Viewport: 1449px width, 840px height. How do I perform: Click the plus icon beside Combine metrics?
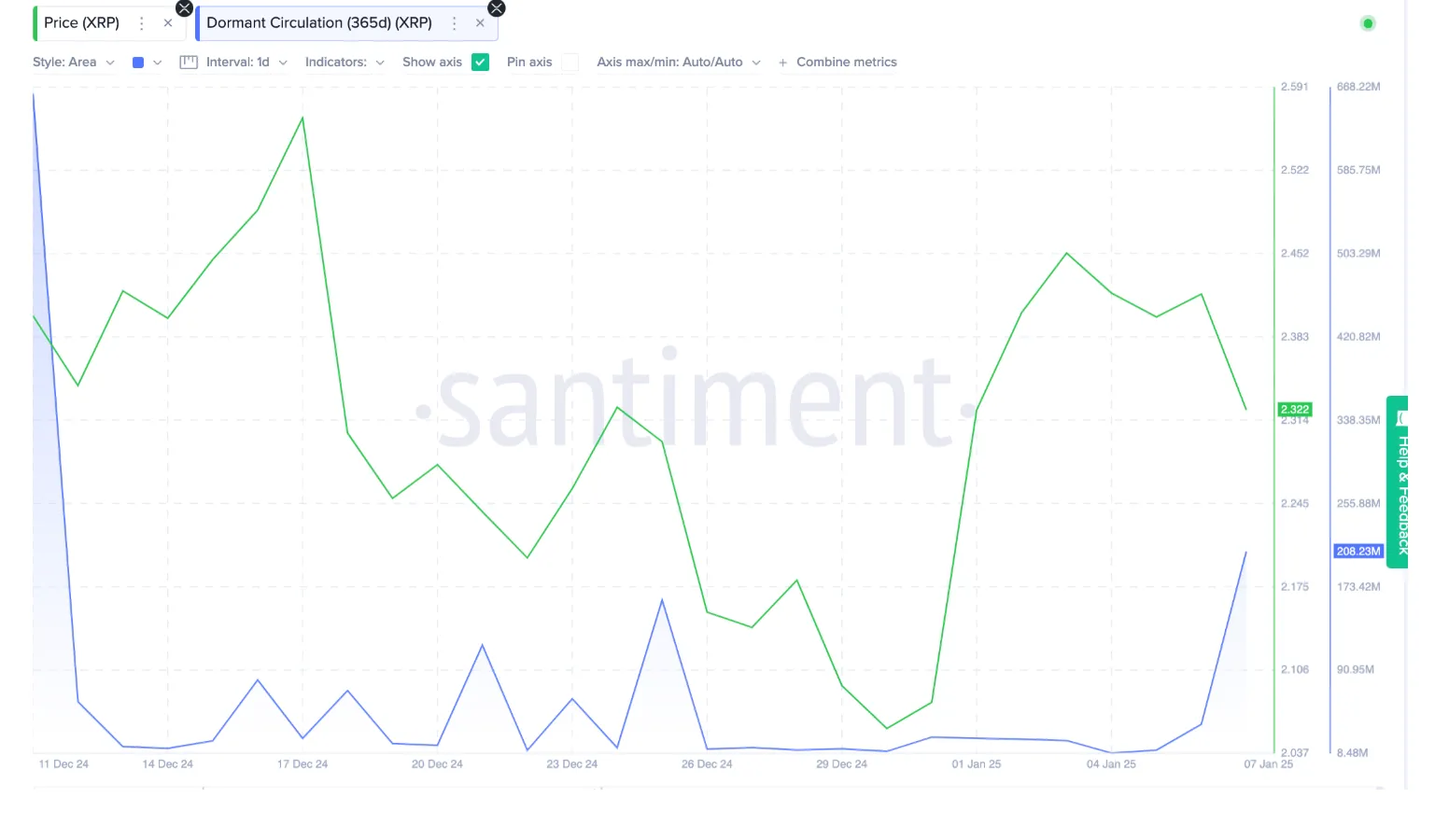point(783,62)
